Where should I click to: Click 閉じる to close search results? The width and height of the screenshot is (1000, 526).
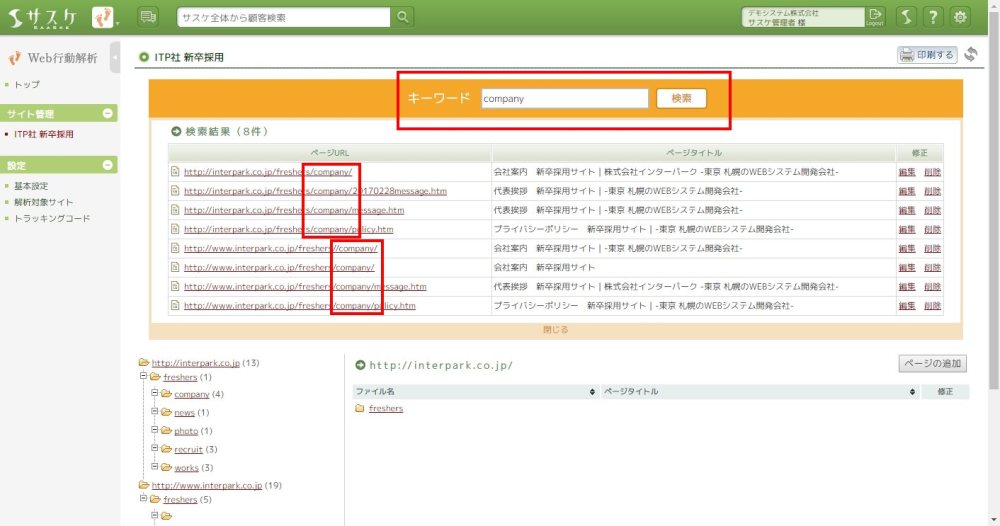555,329
